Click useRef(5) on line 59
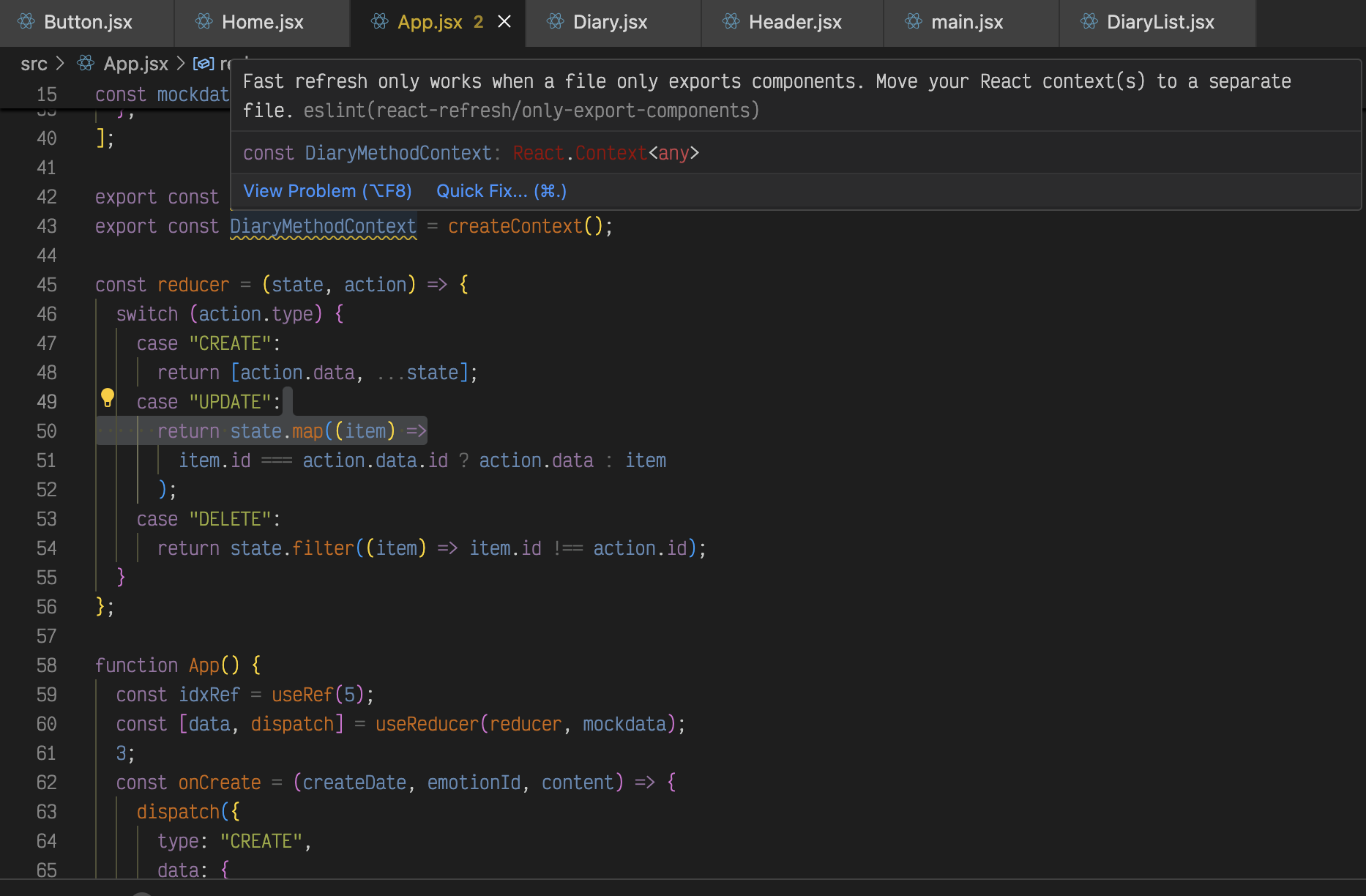Screen dimensions: 1366x896 [x=318, y=695]
